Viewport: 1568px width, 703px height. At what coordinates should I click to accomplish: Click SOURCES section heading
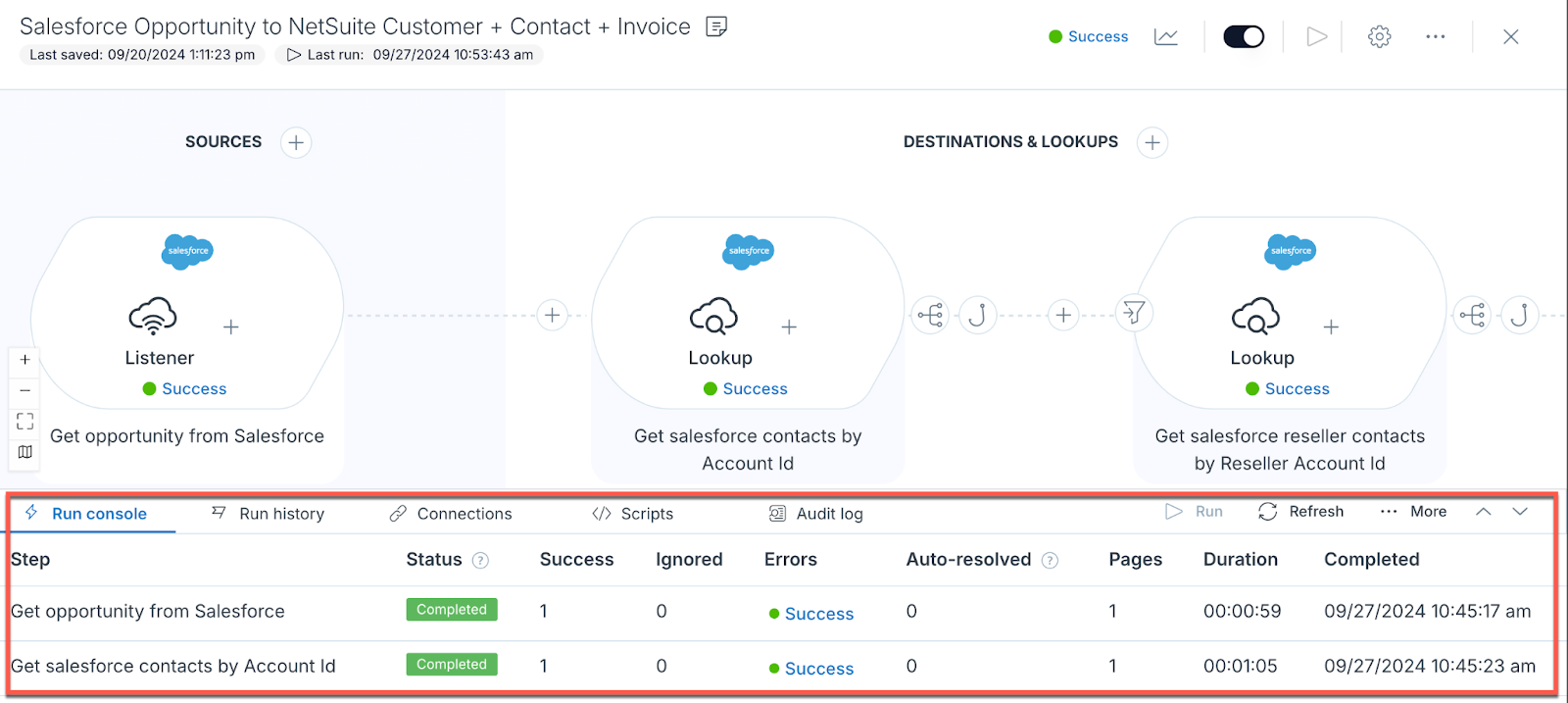coord(223,142)
